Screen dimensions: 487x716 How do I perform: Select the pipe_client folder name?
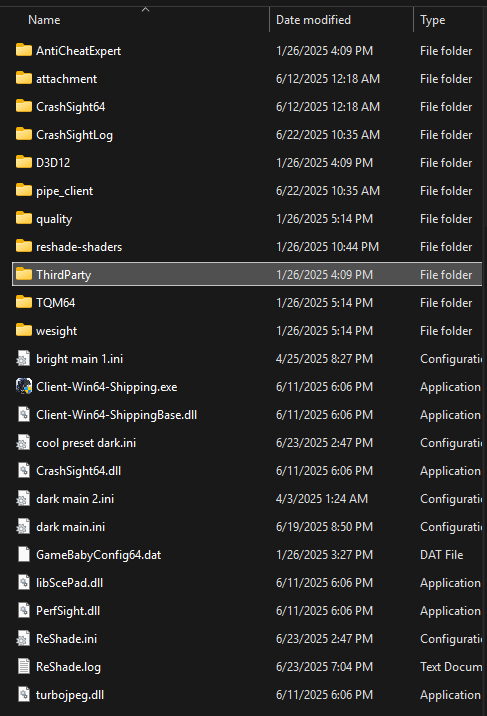click(64, 191)
